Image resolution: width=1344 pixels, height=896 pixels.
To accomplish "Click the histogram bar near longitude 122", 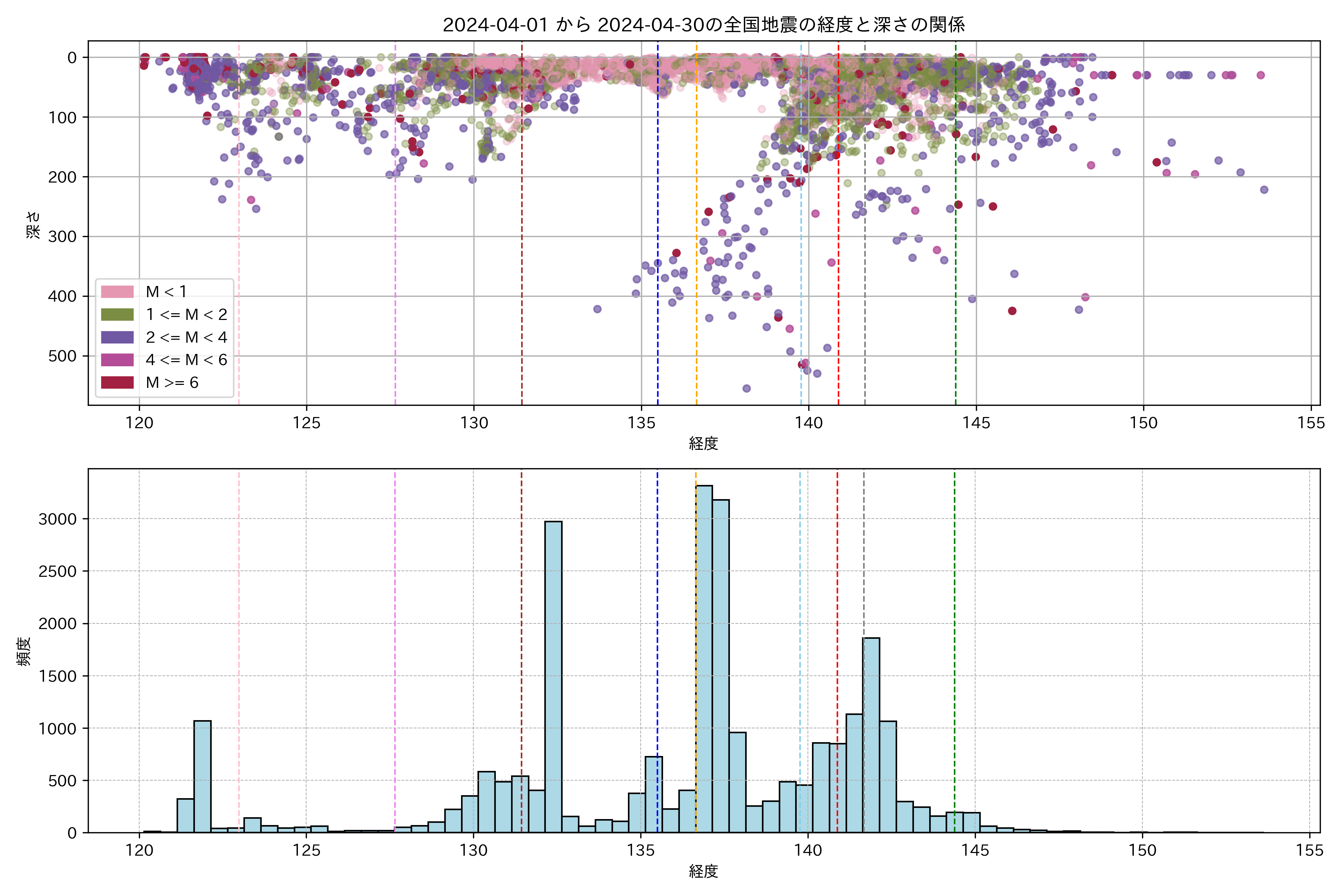I will [202, 777].
